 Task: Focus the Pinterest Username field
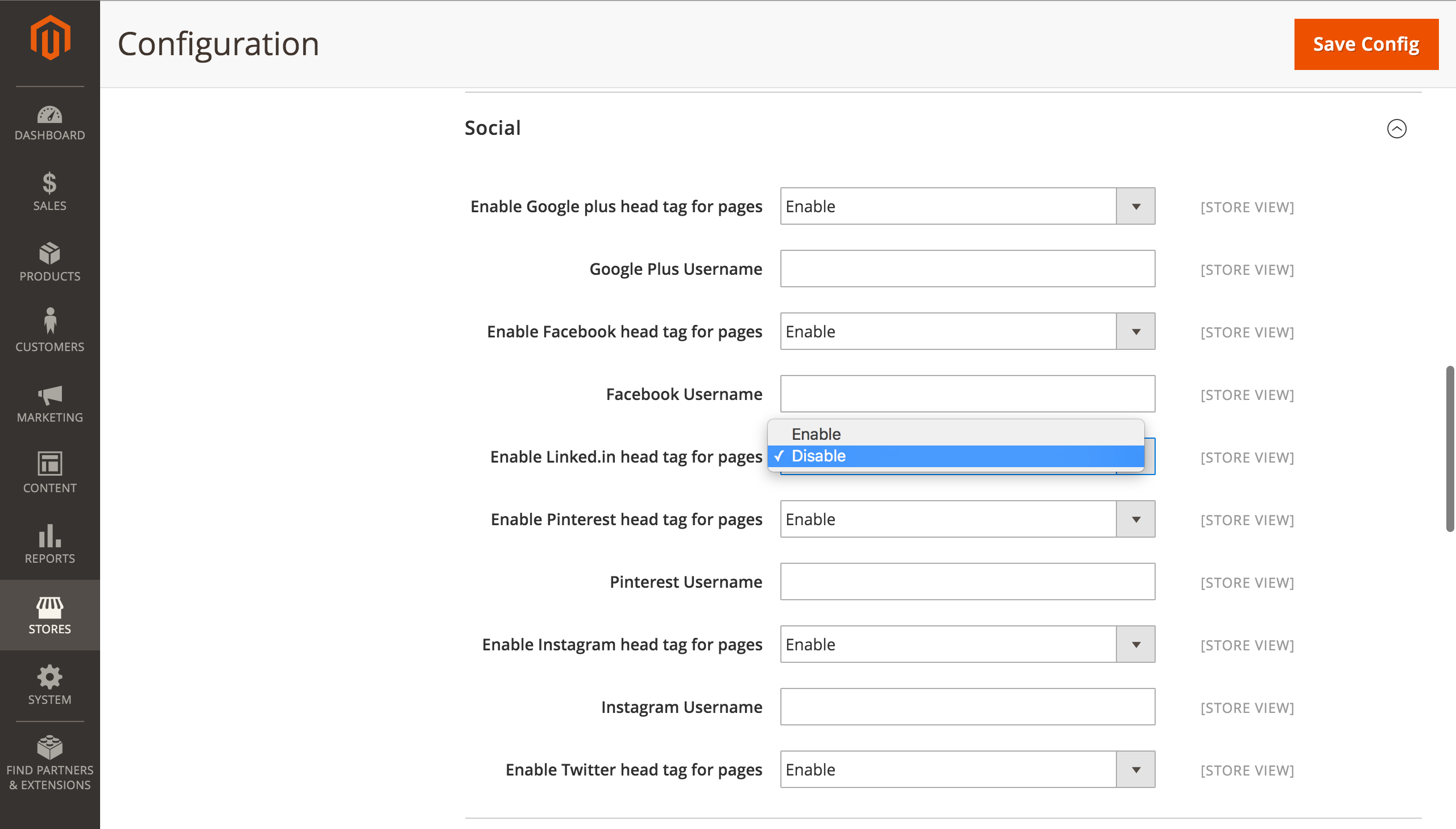click(967, 582)
